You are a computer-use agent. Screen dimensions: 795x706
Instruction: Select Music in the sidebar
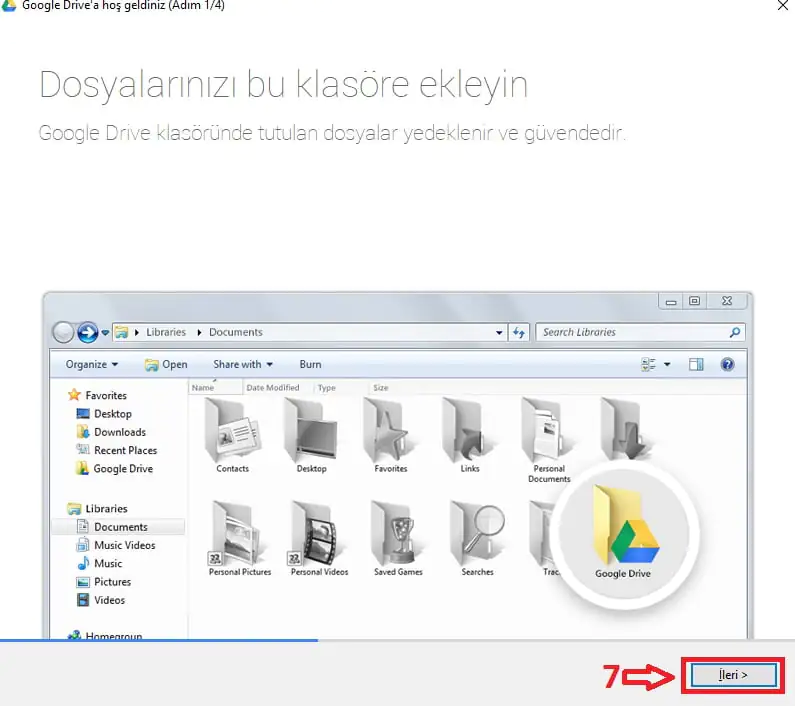click(99, 563)
